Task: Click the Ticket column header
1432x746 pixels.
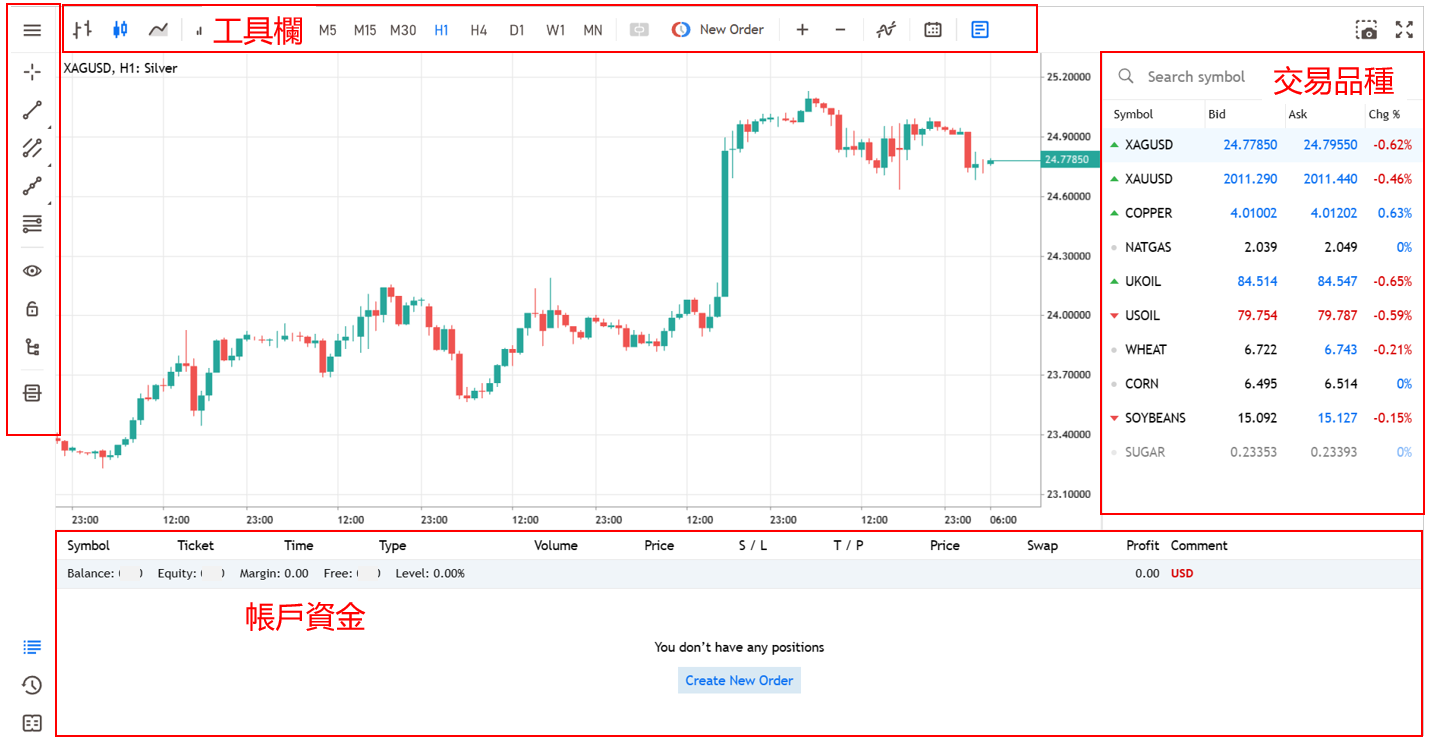Action: coord(196,545)
